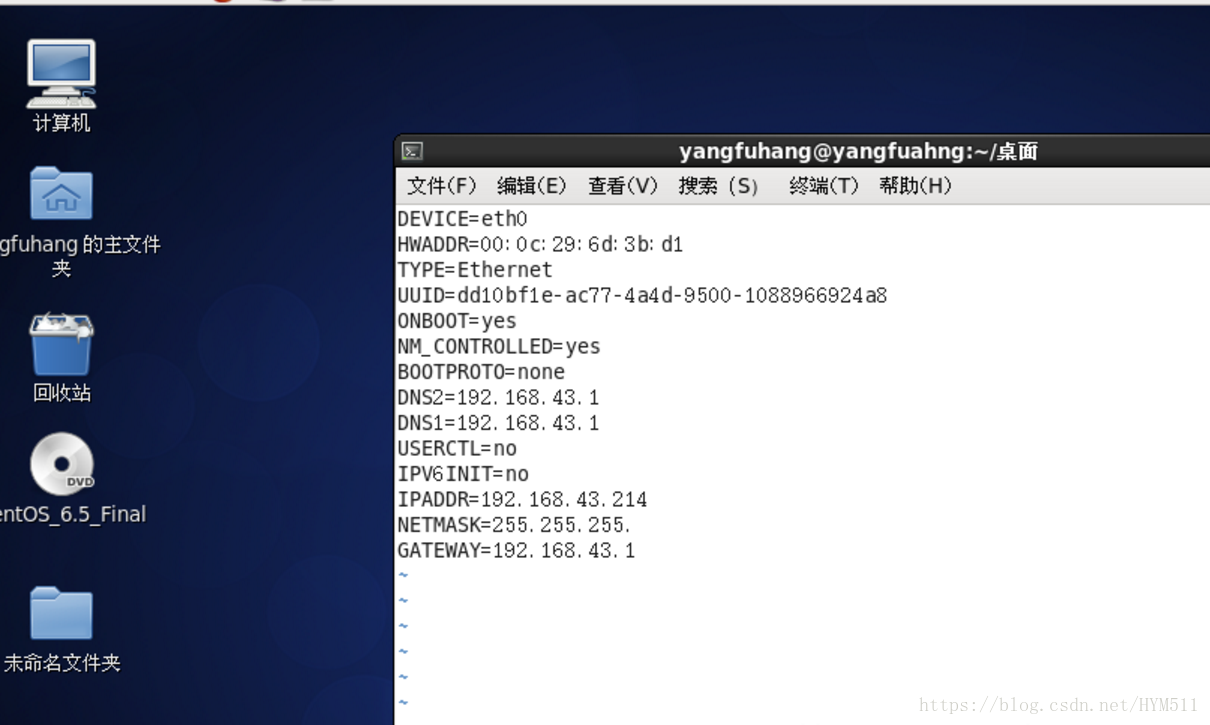Open the 编辑(E) menu

[x=532, y=186]
